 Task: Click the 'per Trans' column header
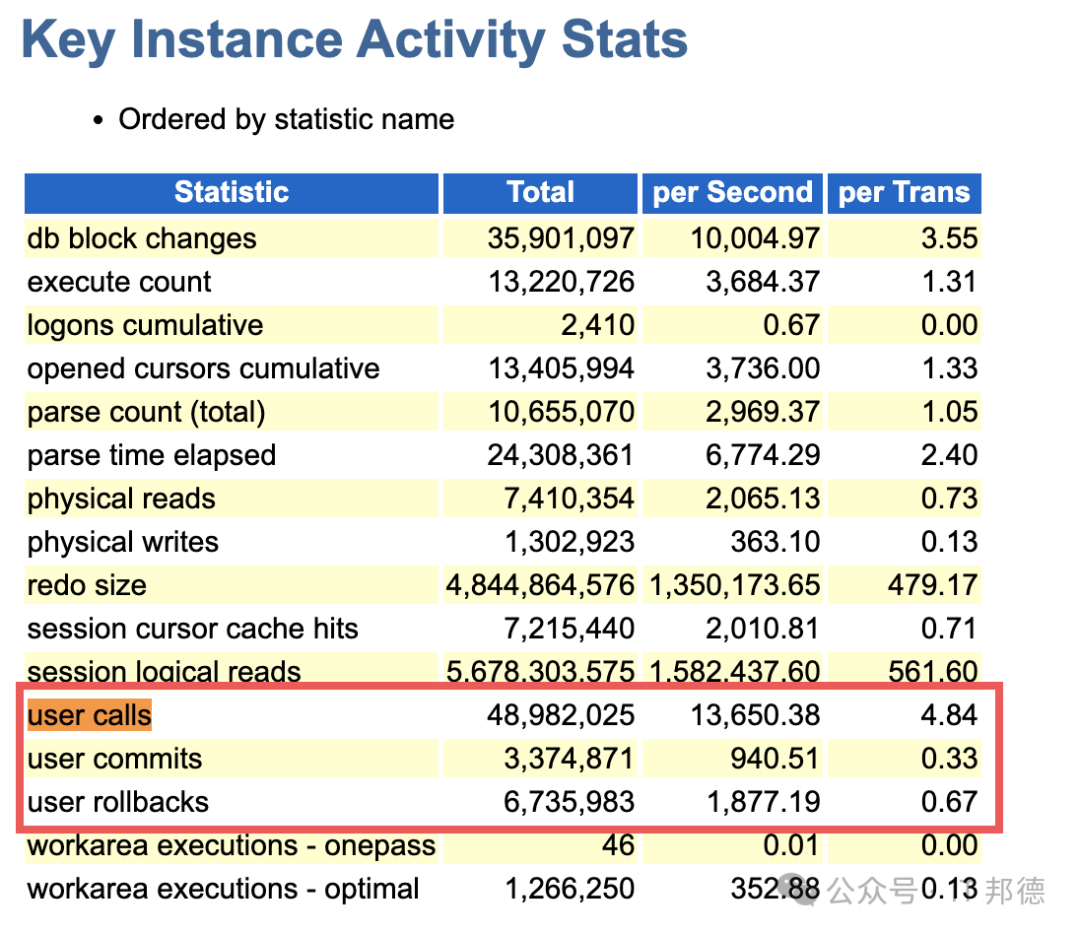click(x=904, y=192)
